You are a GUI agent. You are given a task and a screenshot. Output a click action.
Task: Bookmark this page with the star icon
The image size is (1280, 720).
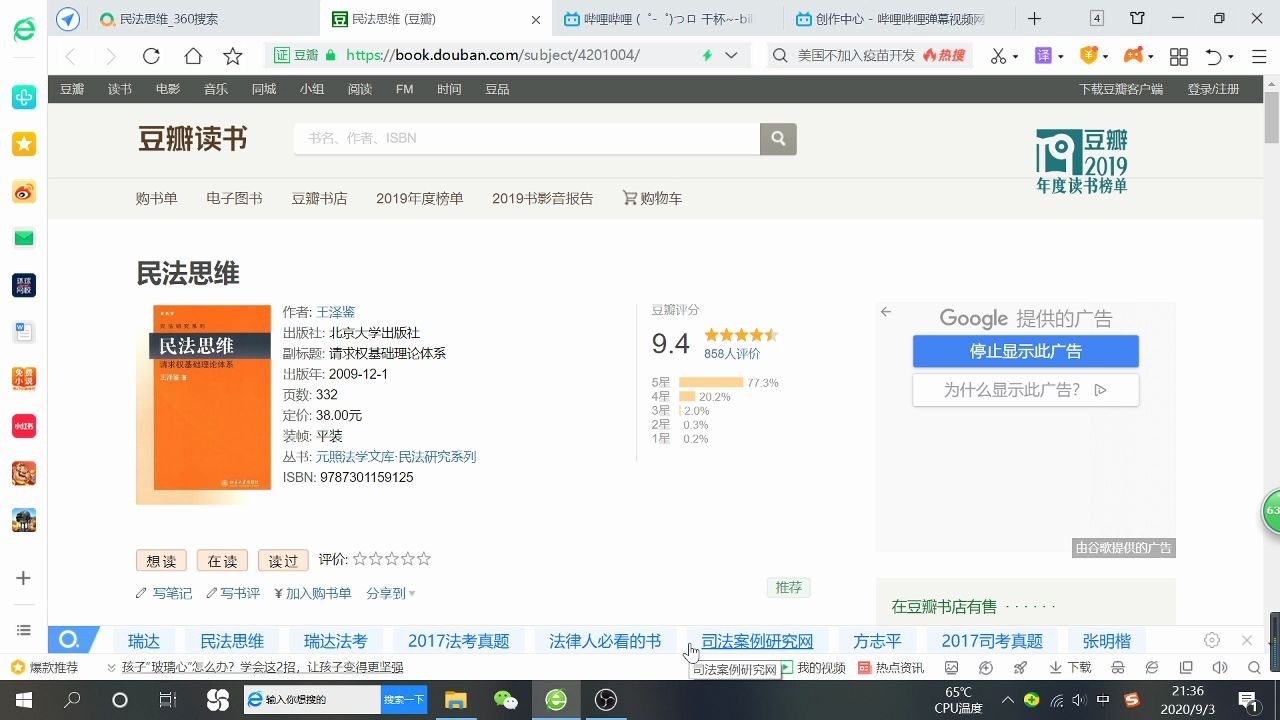click(x=233, y=56)
